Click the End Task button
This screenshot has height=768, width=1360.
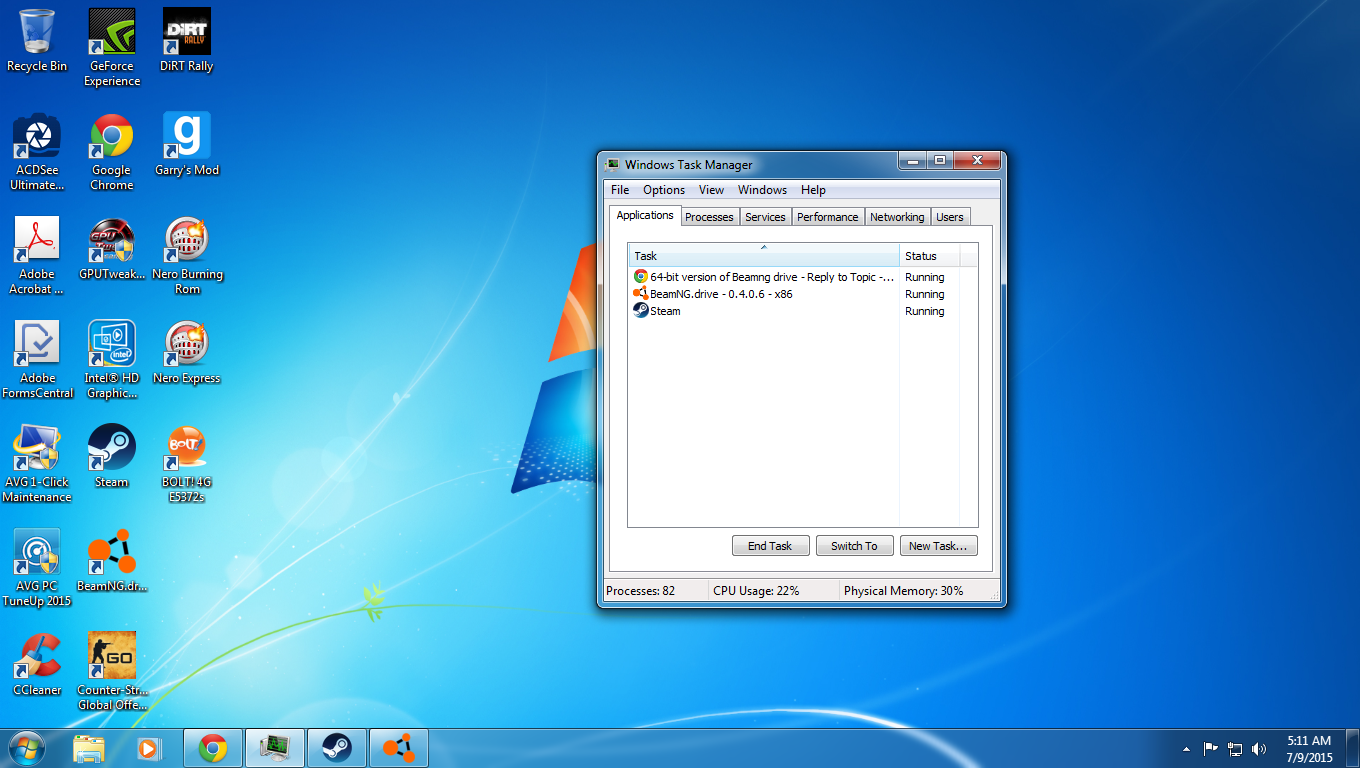(770, 546)
